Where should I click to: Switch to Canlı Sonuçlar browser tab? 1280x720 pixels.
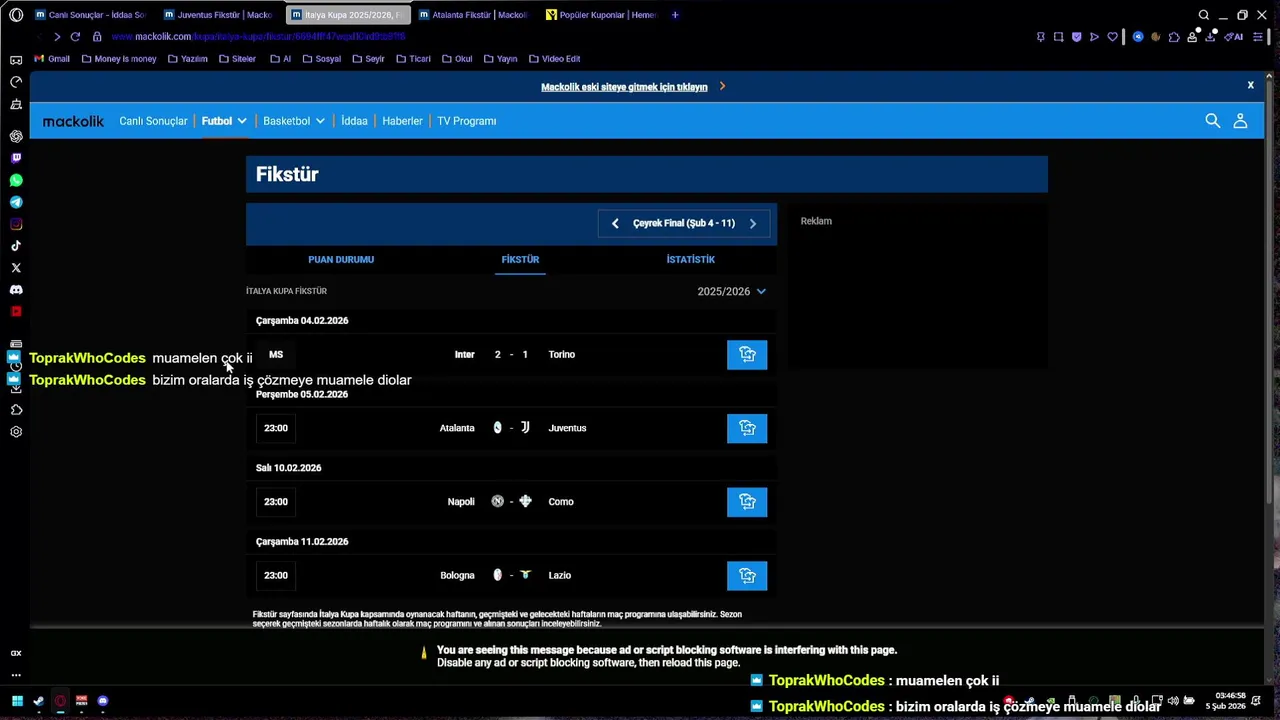pos(90,15)
